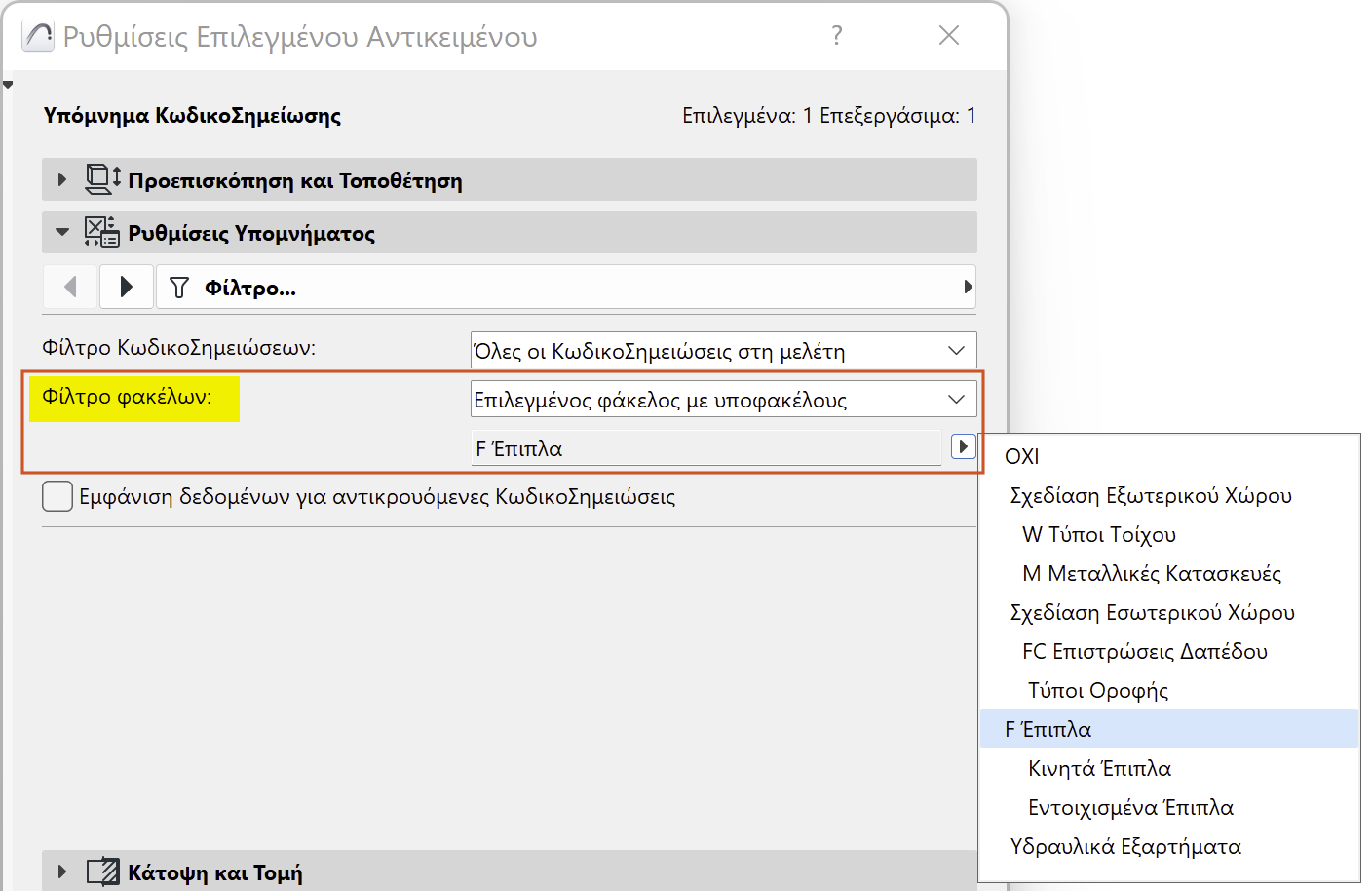This screenshot has height=891, width=1372.
Task: Click the Ρυθμίσεις Υπομνήματος panel icon
Action: [102, 232]
